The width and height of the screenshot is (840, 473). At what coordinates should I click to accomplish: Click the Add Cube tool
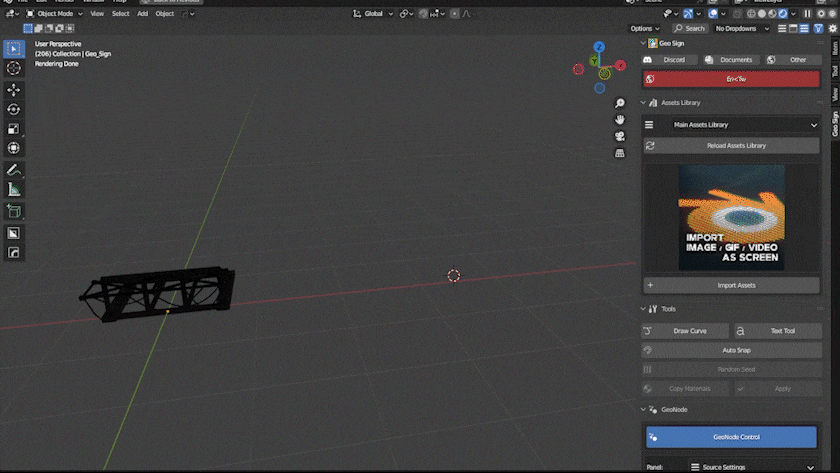14,211
